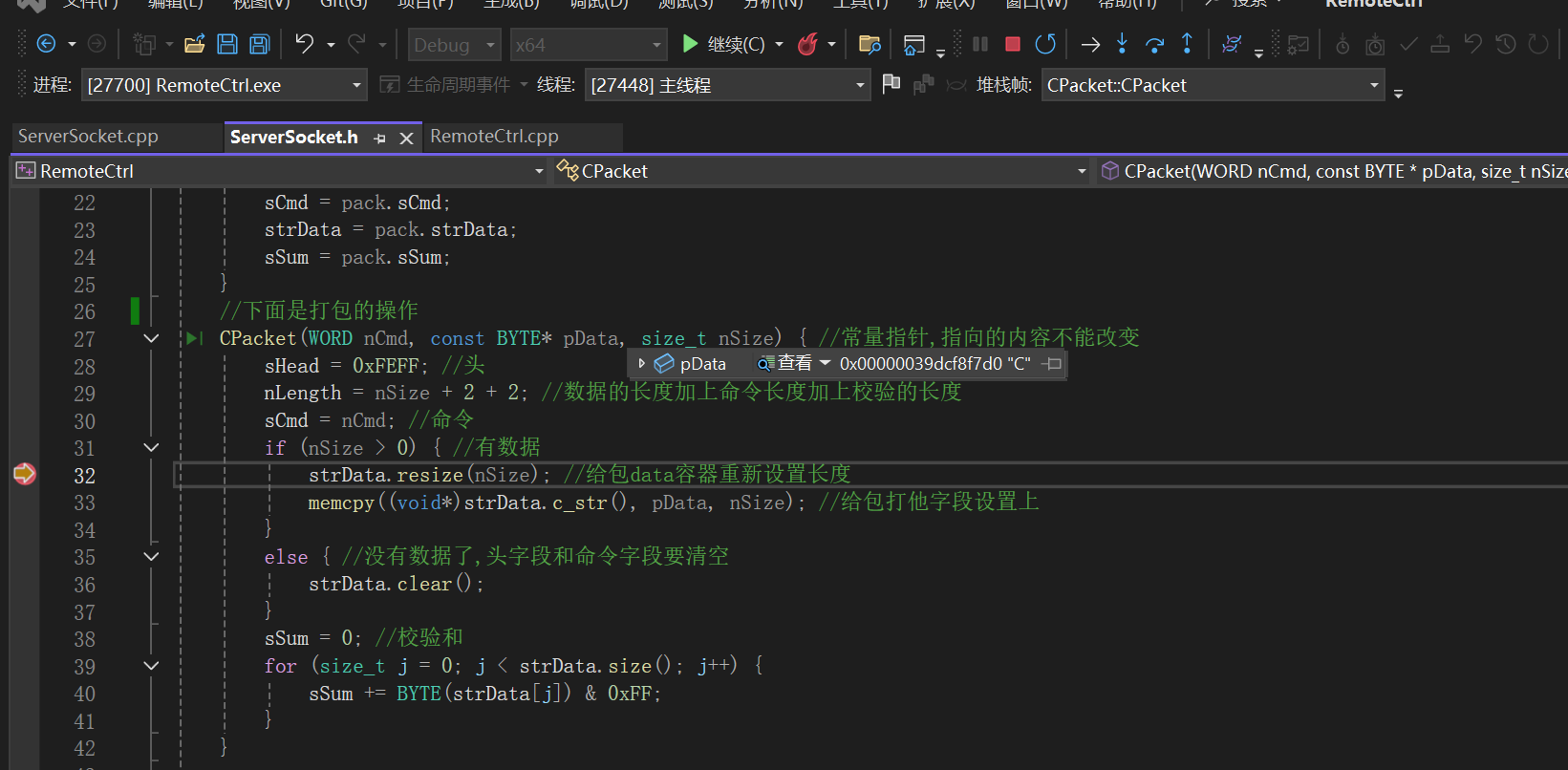1568x770 pixels.
Task: Click the Step Out up-arrow icon
Action: (x=1187, y=44)
